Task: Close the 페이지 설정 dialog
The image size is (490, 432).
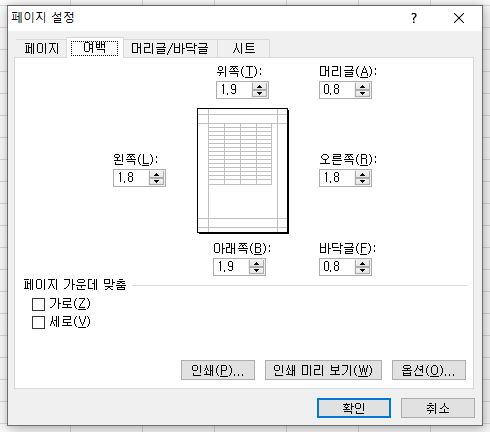Action: 459,18
